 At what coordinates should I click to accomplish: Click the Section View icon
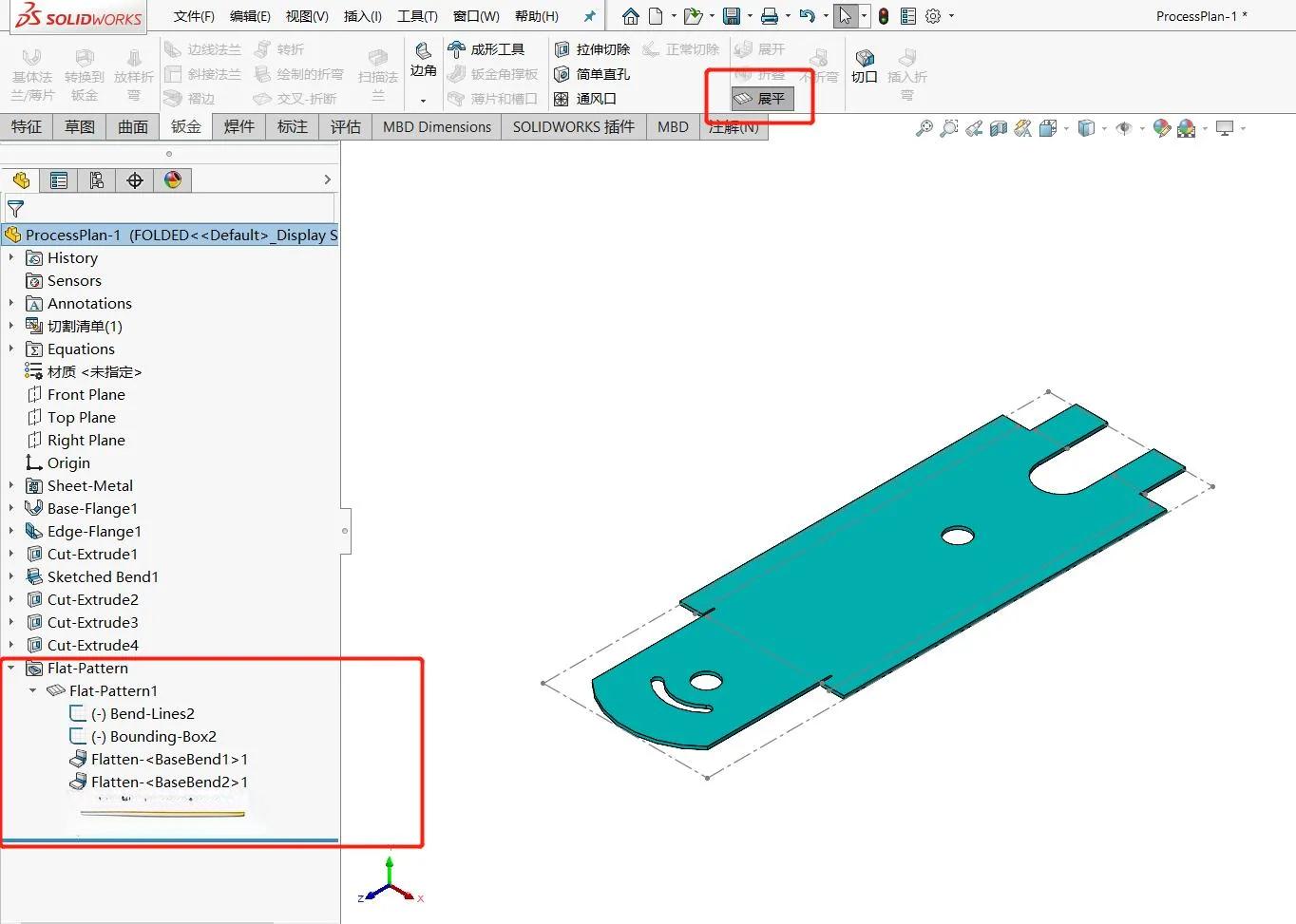998,128
